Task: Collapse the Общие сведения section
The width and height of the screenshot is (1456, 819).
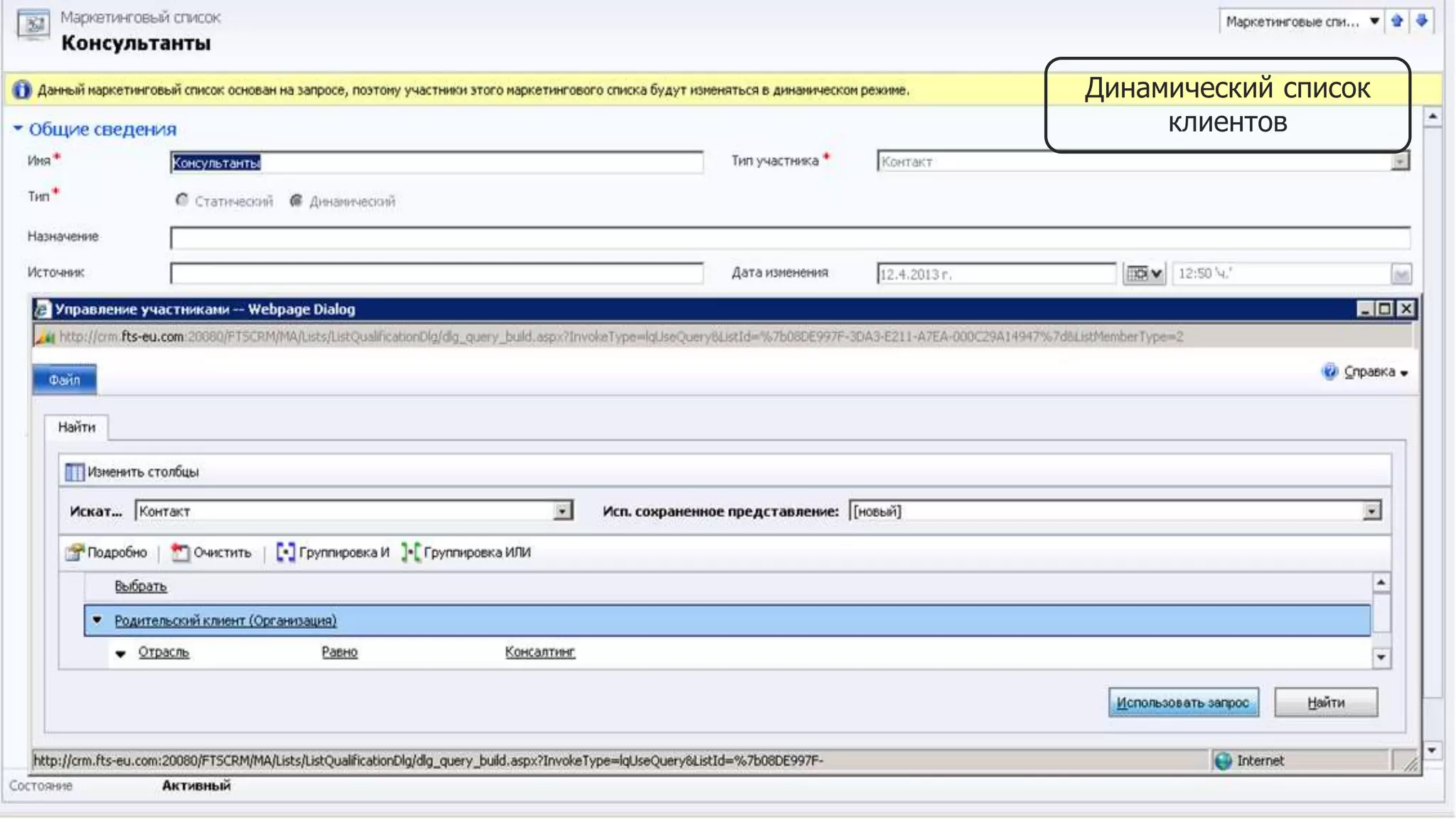Action: click(18, 129)
